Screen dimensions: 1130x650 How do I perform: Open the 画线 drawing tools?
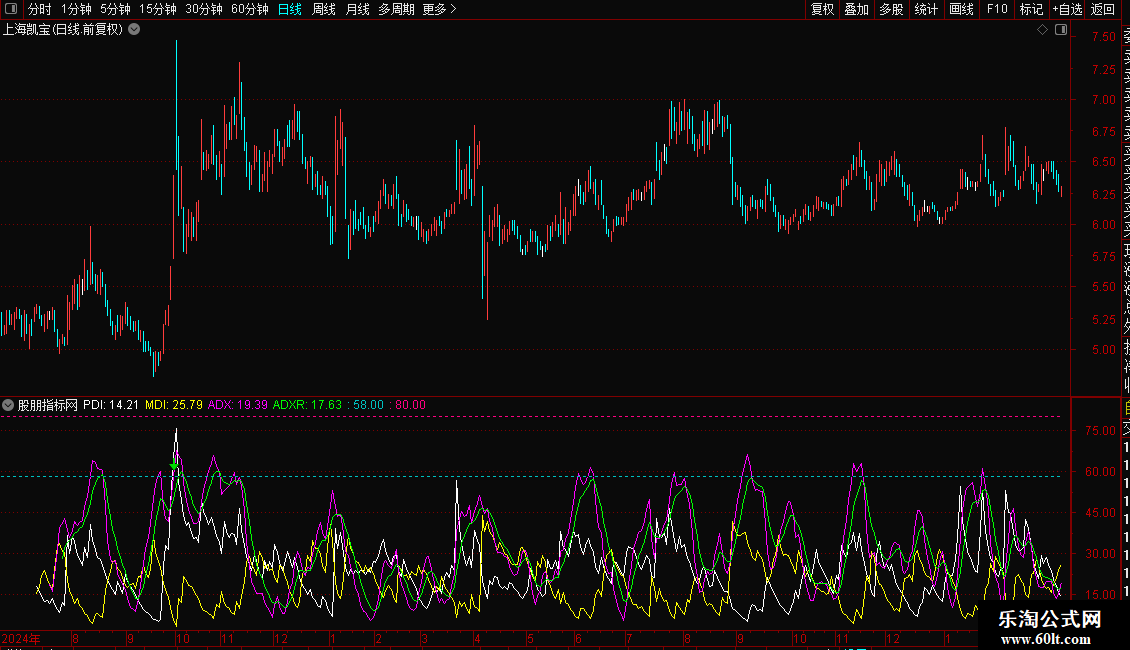click(961, 9)
